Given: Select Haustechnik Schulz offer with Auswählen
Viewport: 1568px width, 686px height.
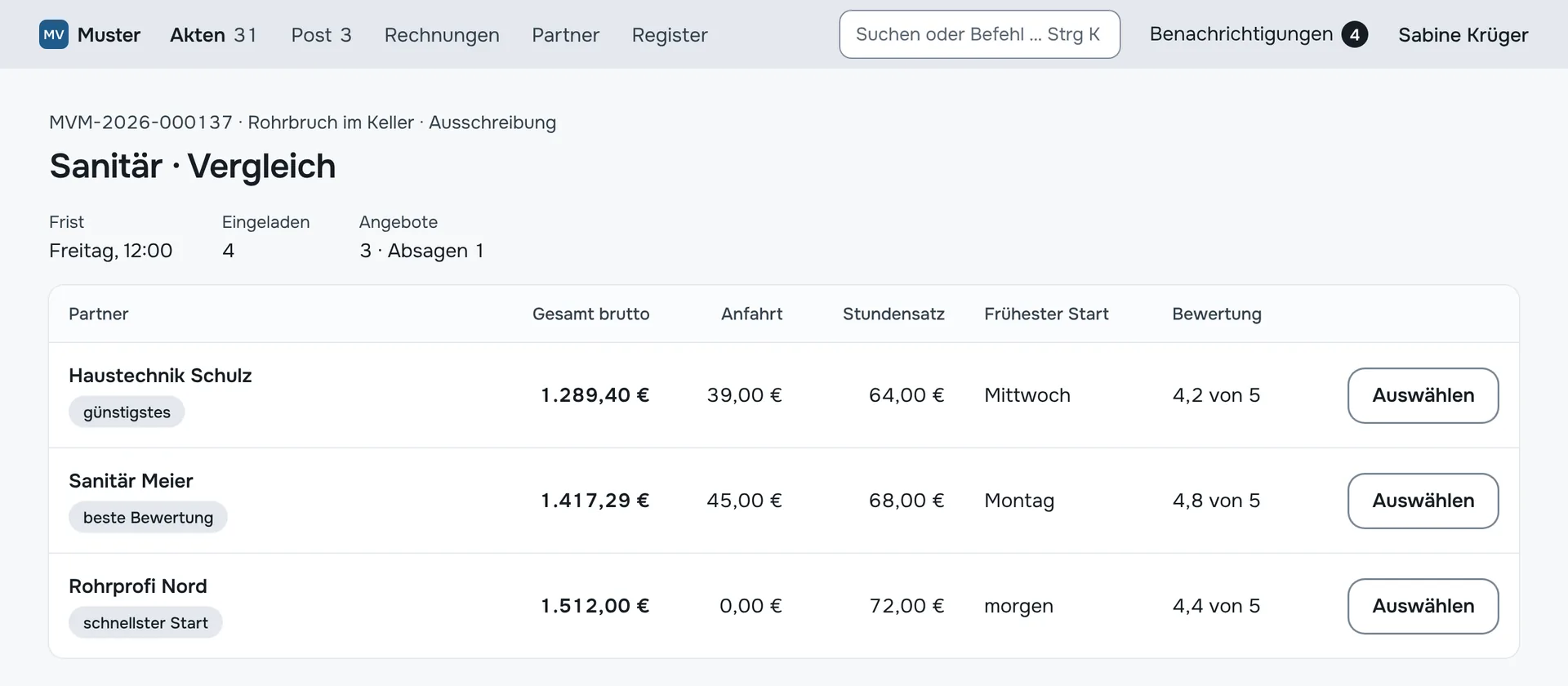Looking at the screenshot, I should [x=1423, y=395].
